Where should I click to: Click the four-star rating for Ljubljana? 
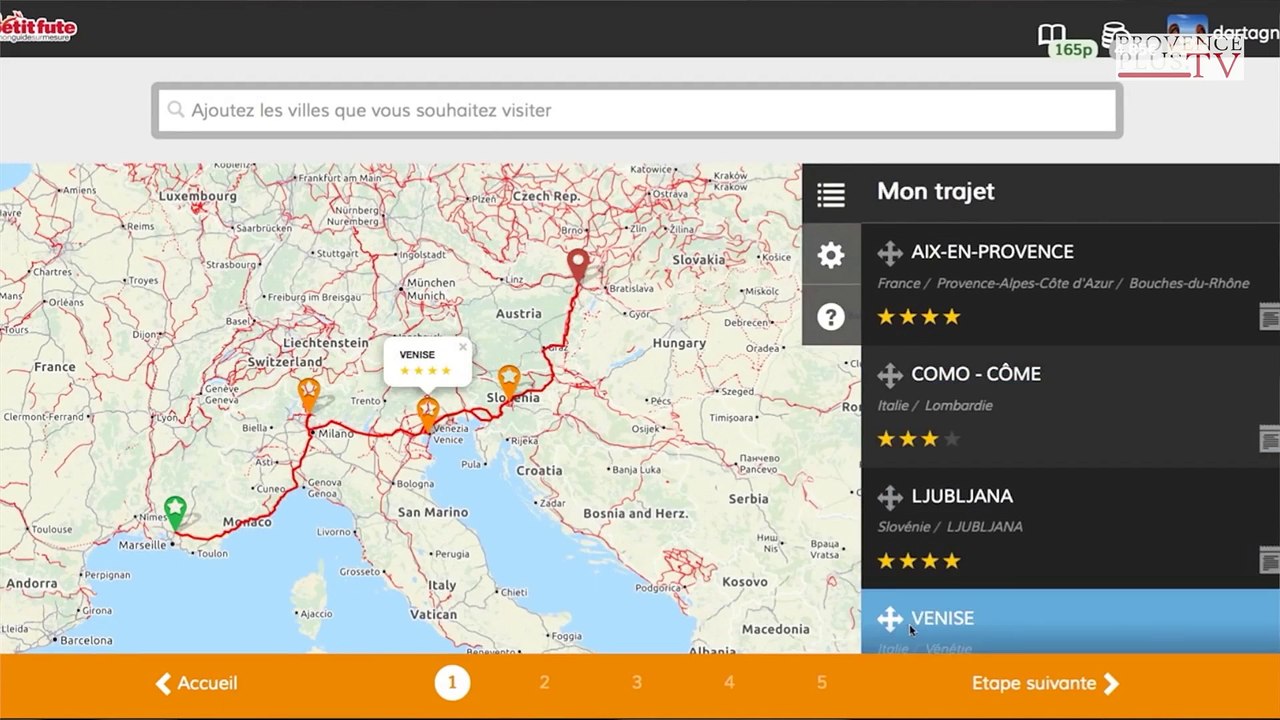click(x=919, y=561)
